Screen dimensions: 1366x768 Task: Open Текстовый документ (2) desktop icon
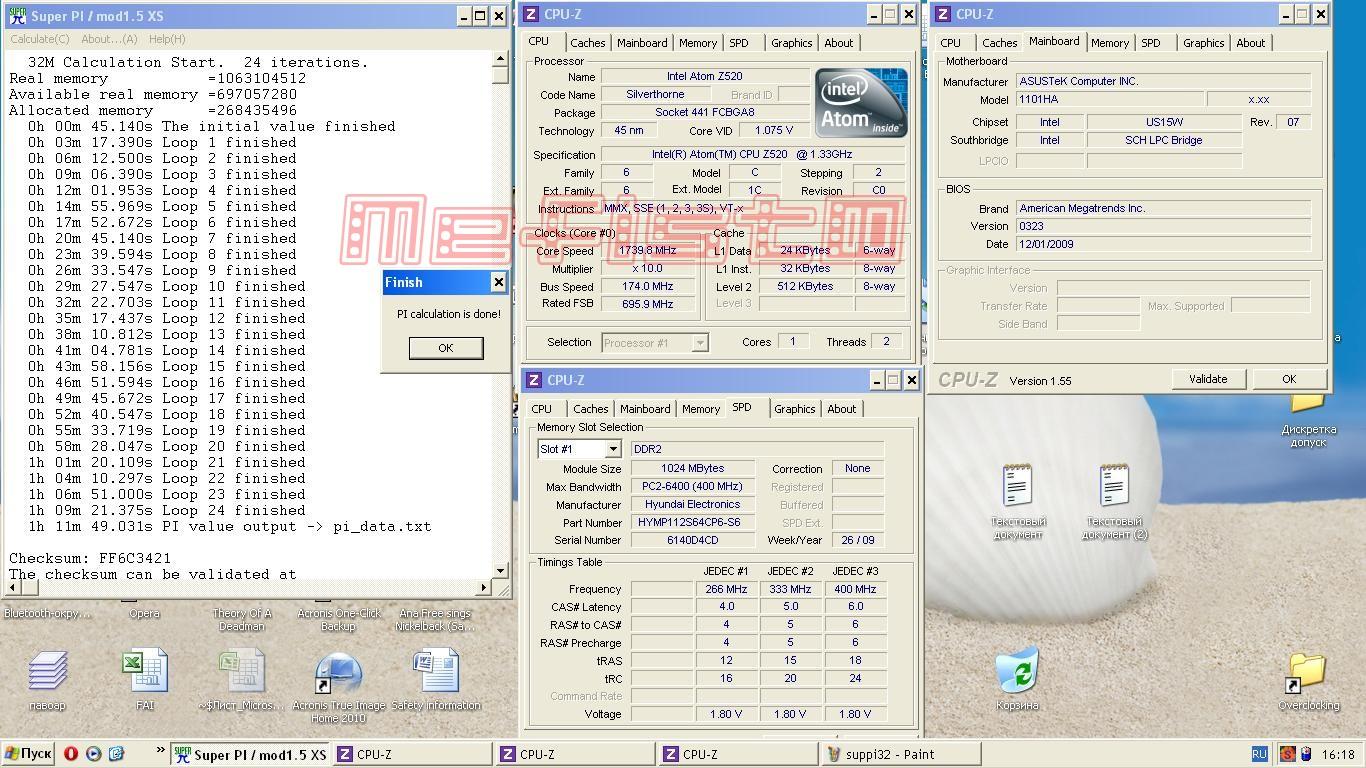[x=1113, y=487]
